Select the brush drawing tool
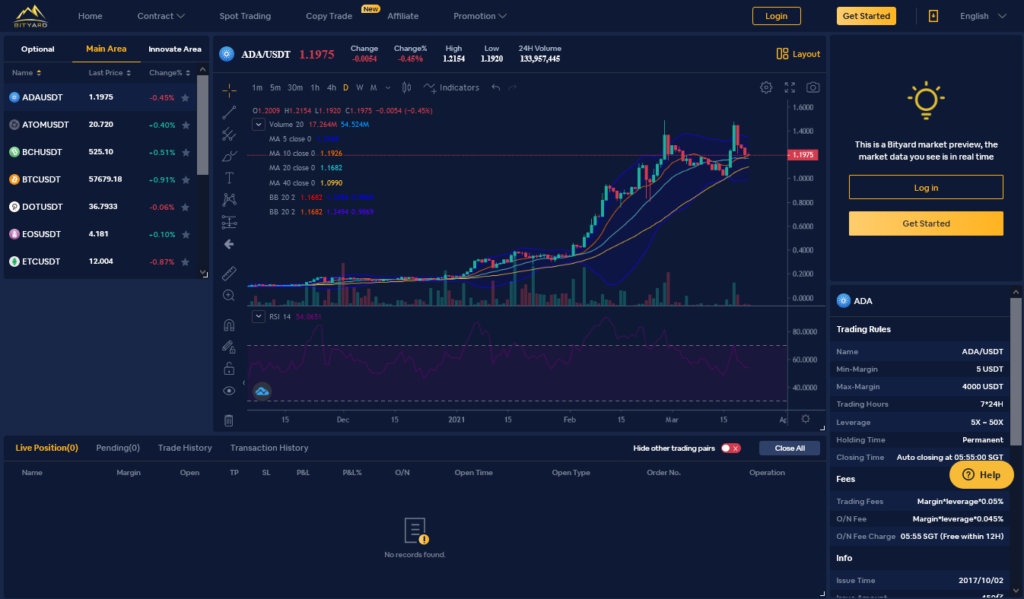The image size is (1024, 599). click(229, 156)
